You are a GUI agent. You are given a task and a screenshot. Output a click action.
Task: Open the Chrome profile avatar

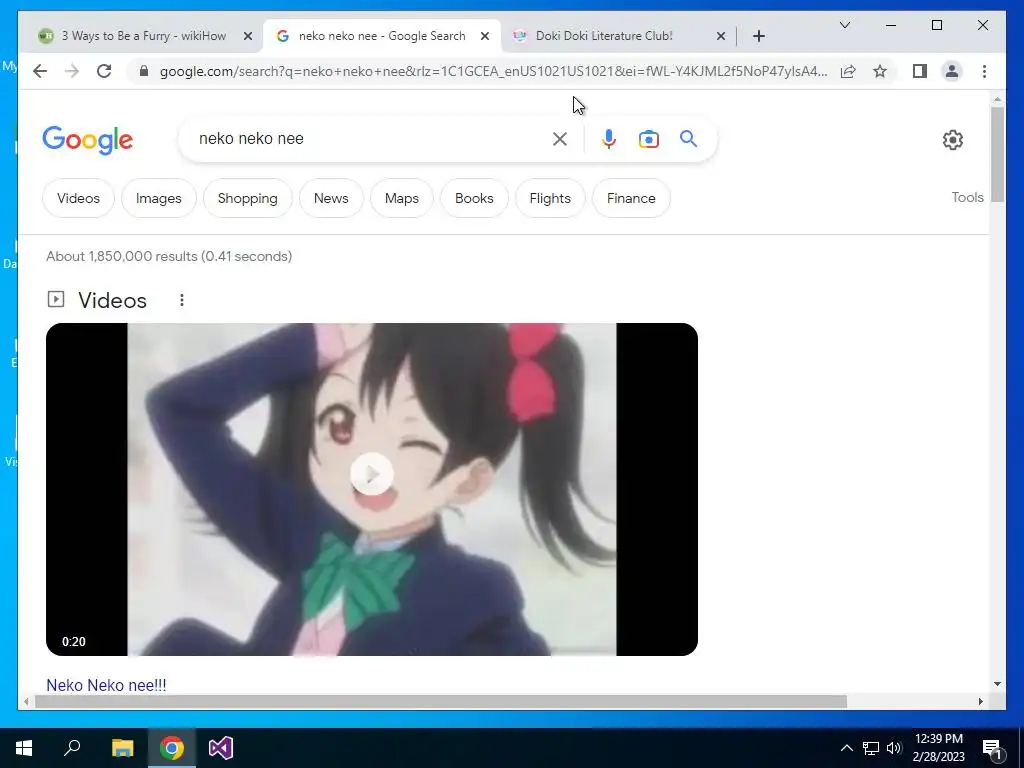952,71
